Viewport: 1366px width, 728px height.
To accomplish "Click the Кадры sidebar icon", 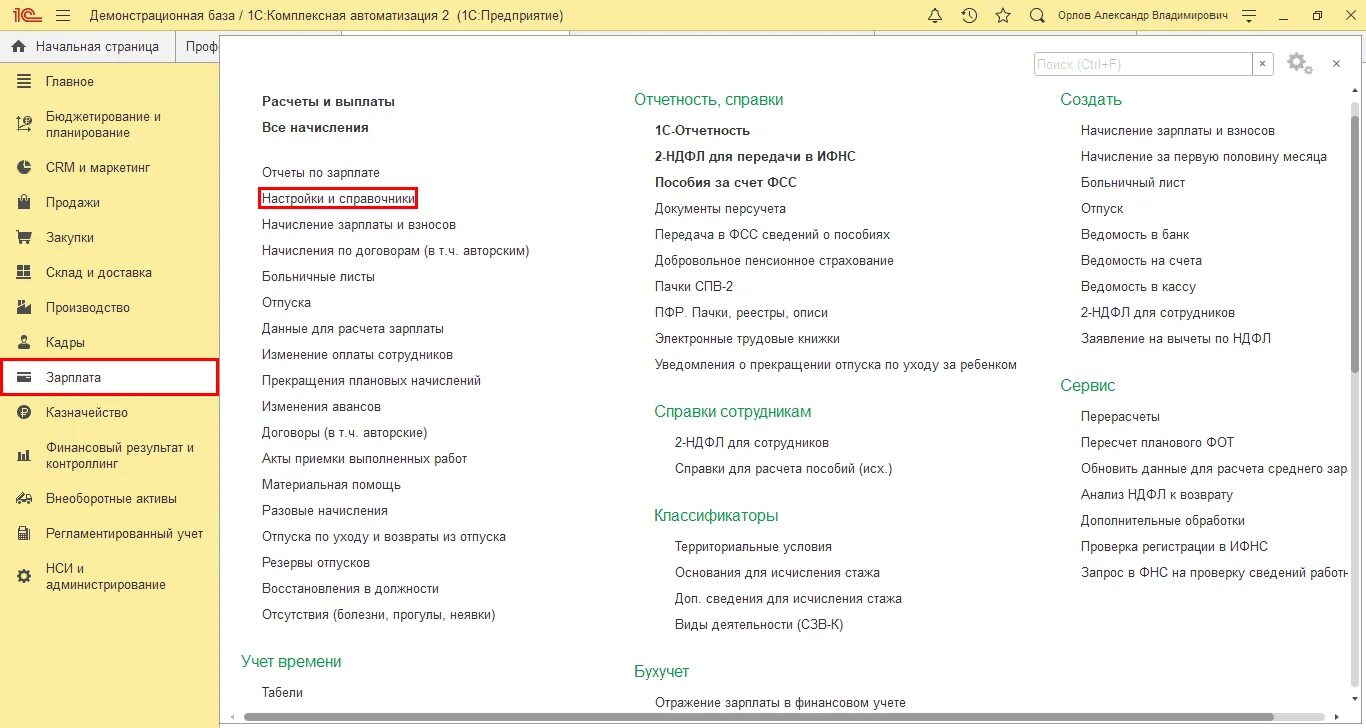I will [25, 342].
